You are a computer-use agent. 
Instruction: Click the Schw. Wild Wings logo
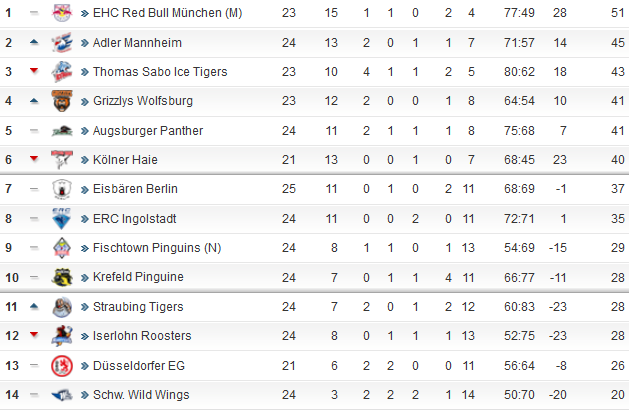(x=62, y=395)
